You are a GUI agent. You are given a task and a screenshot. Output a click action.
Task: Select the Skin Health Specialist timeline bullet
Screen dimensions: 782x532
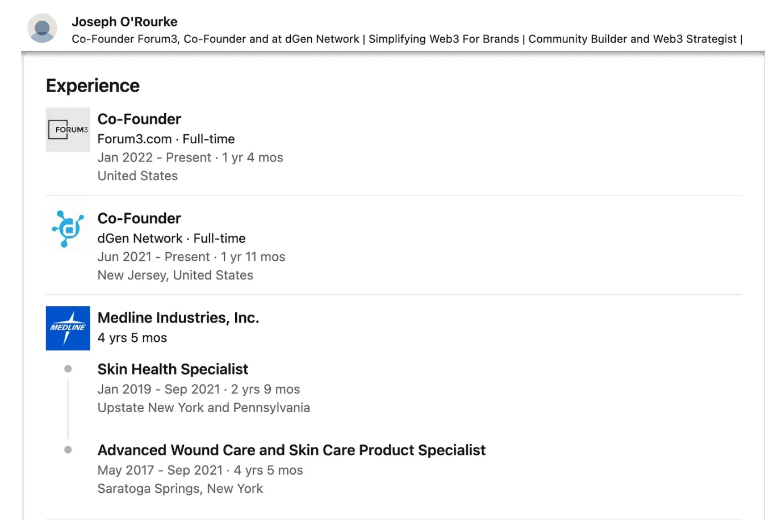tap(68, 369)
